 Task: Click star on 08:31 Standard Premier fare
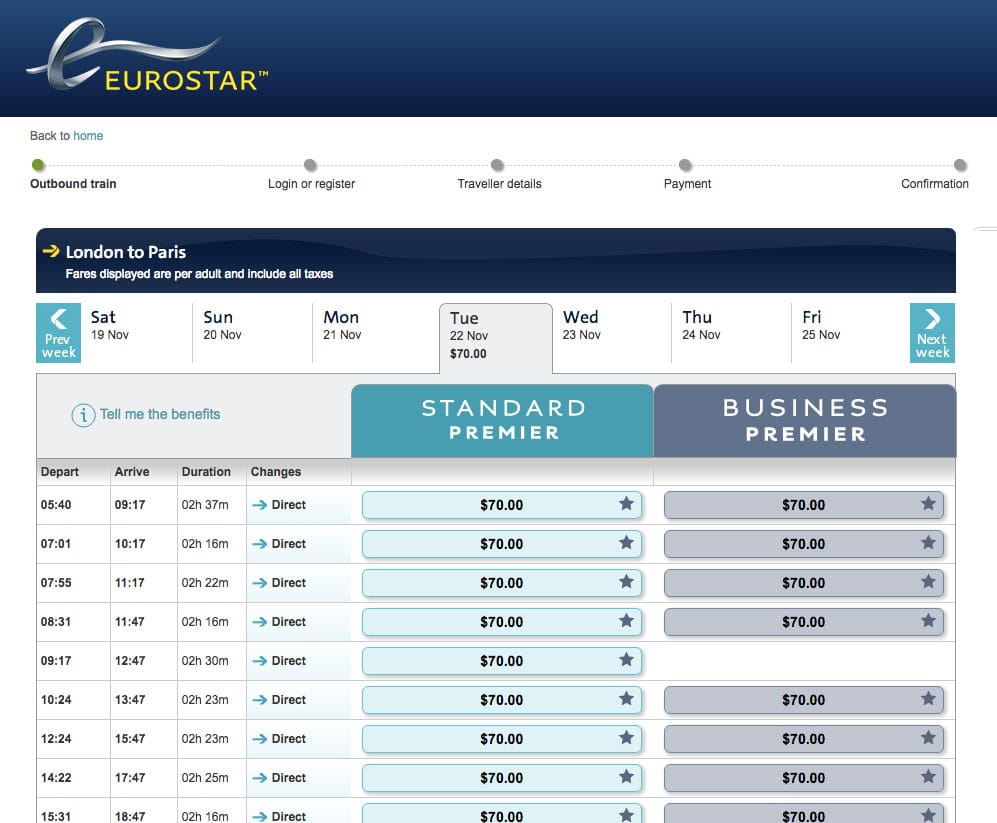click(x=626, y=620)
